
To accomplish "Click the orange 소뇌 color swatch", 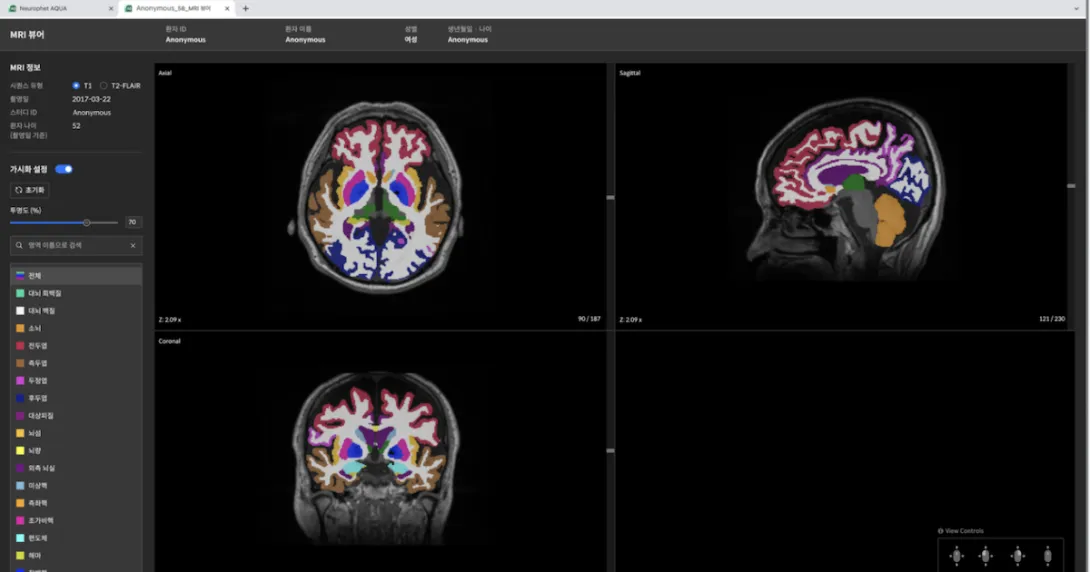I will tap(20, 328).
